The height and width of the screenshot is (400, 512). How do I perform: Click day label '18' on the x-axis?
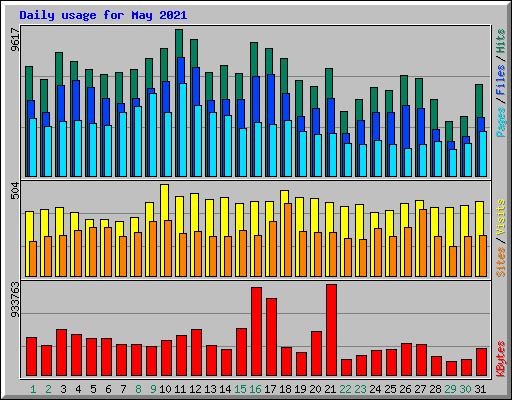(285, 389)
